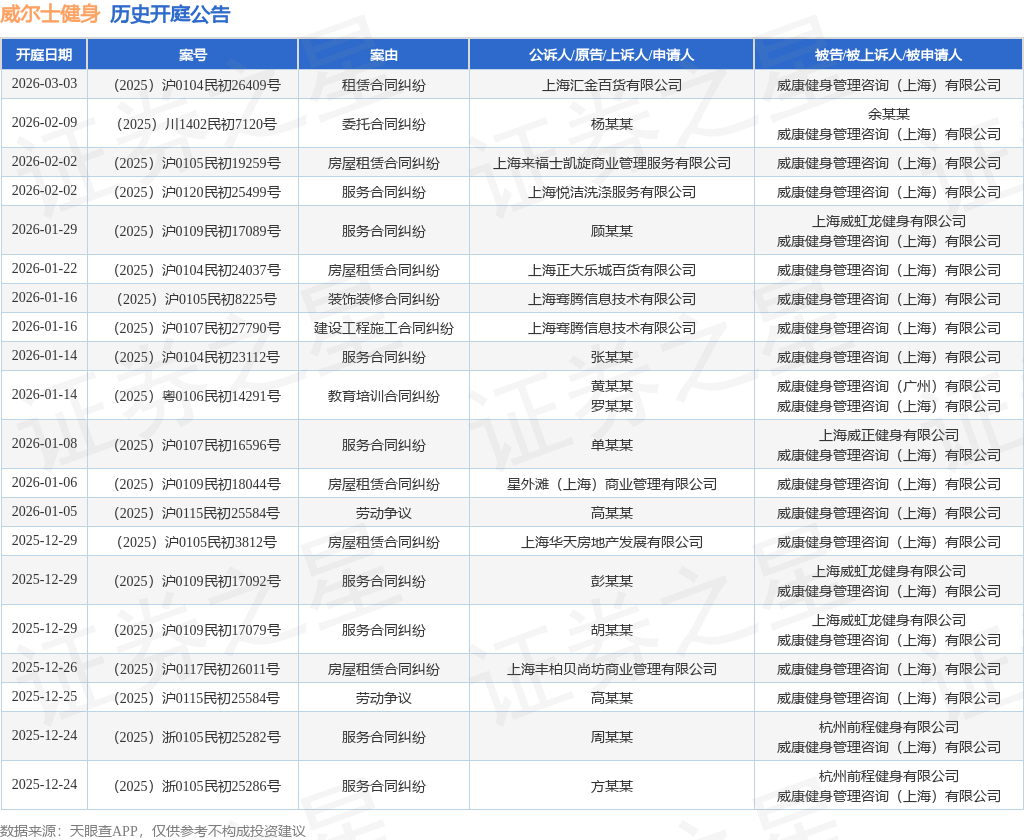
Task: Select the 被告/被上诉人/被申请人 column header
Action: [x=888, y=55]
